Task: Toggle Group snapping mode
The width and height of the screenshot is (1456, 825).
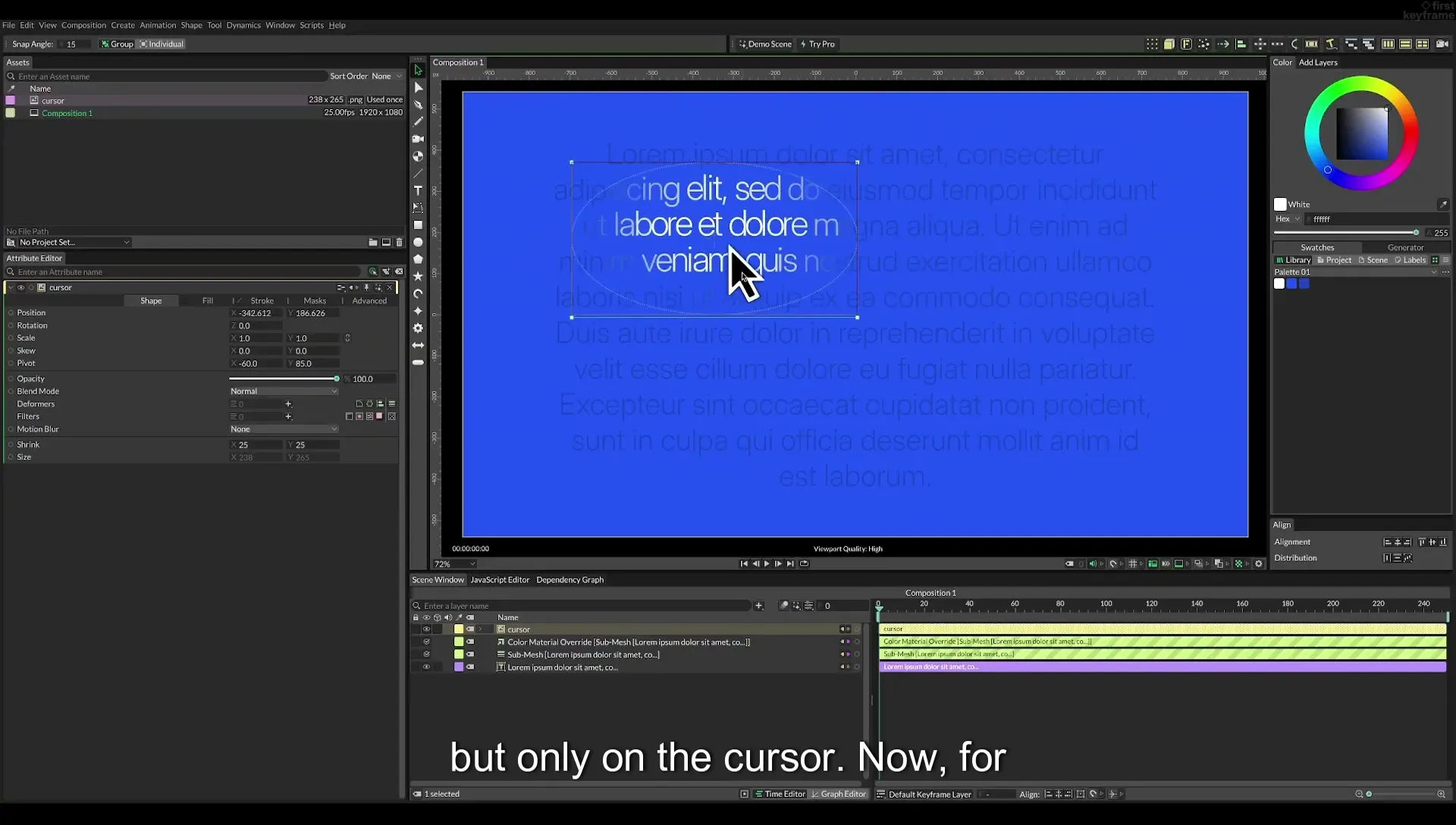Action: (117, 44)
